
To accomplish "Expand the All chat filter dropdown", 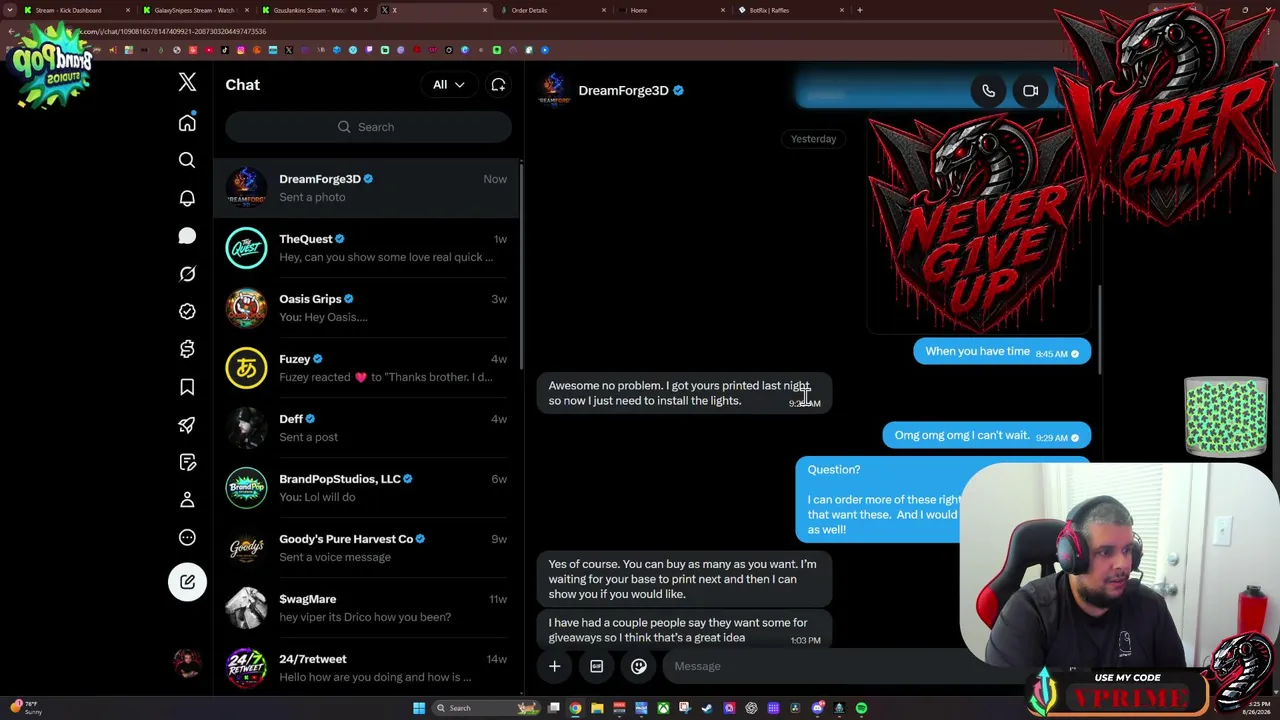I will (x=449, y=85).
